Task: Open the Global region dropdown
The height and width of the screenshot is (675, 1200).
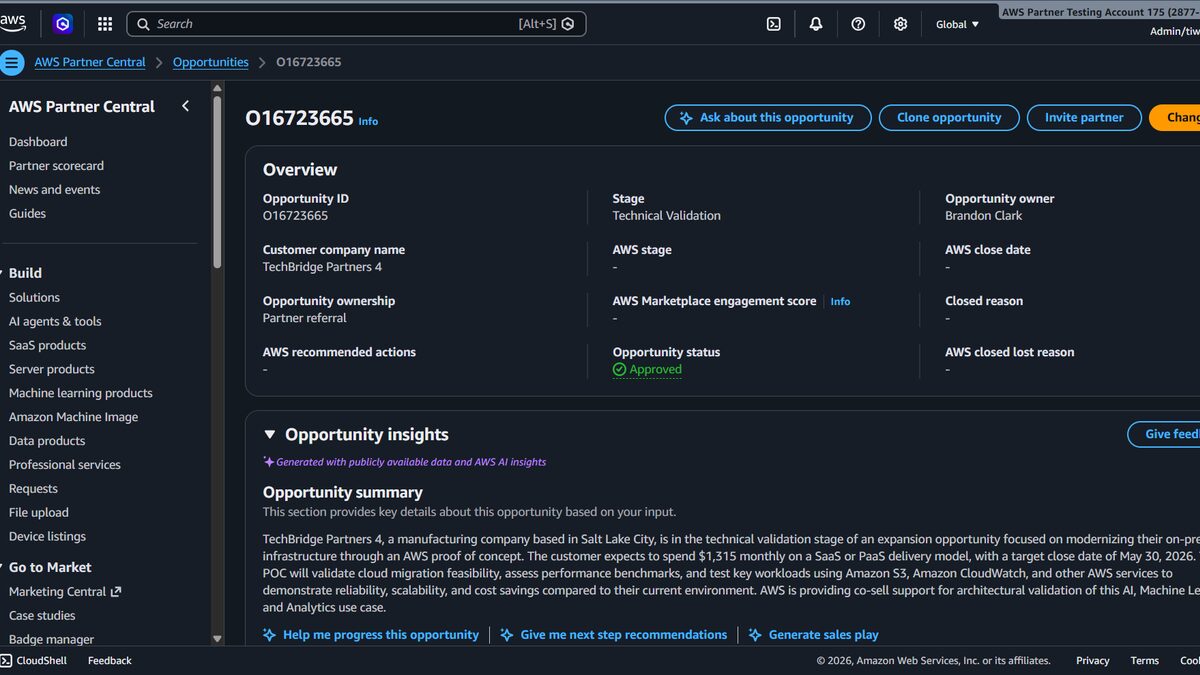Action: 956,23
